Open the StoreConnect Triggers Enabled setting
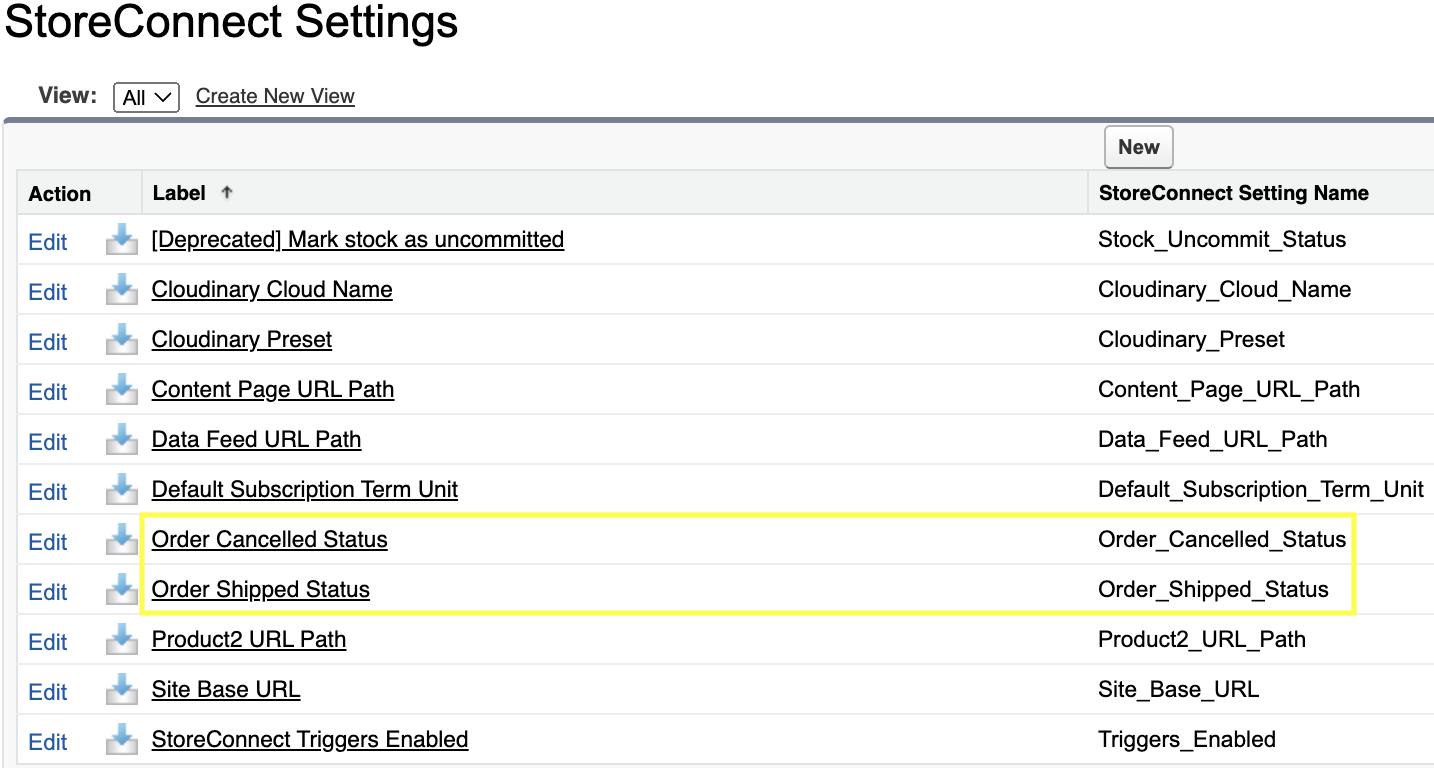The width and height of the screenshot is (1434, 768). coord(310,739)
